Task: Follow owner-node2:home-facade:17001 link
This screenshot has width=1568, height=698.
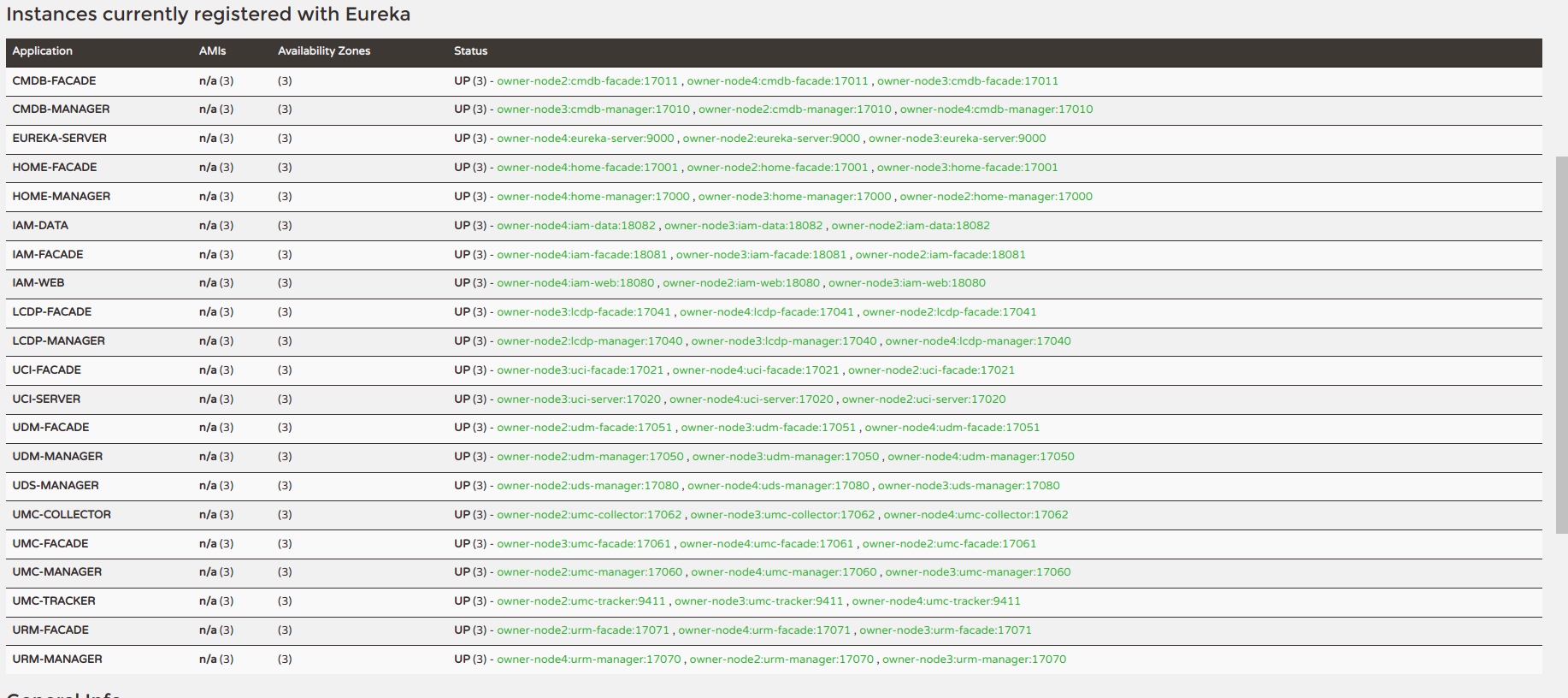Action: coord(777,168)
